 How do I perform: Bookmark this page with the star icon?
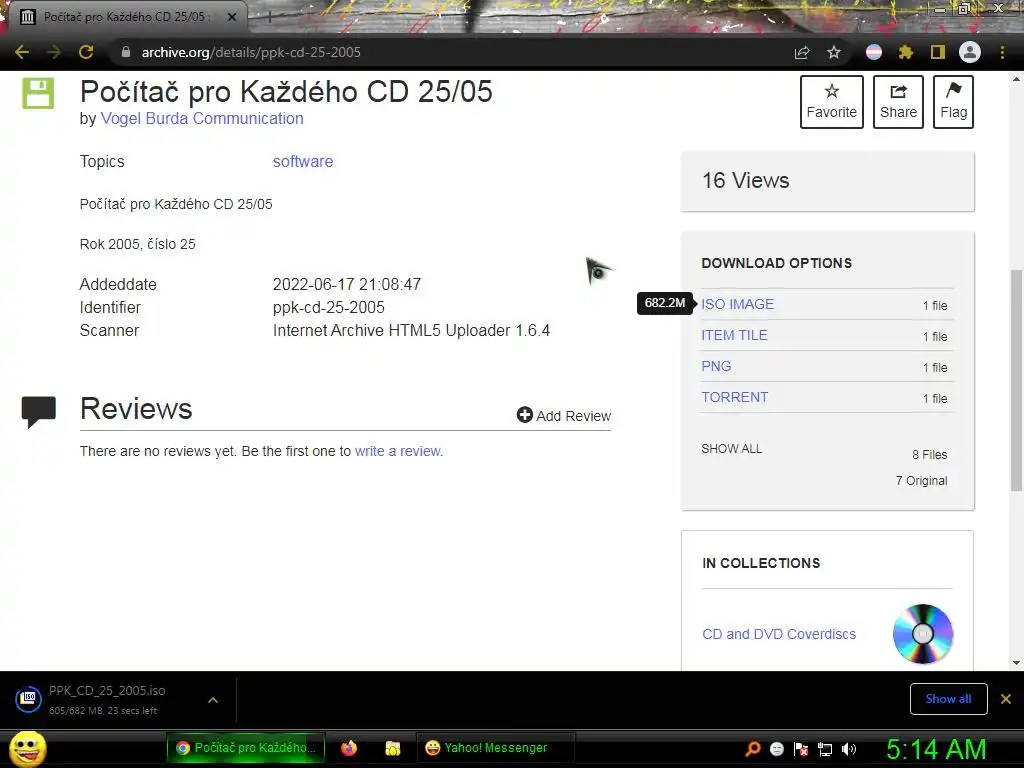834,52
